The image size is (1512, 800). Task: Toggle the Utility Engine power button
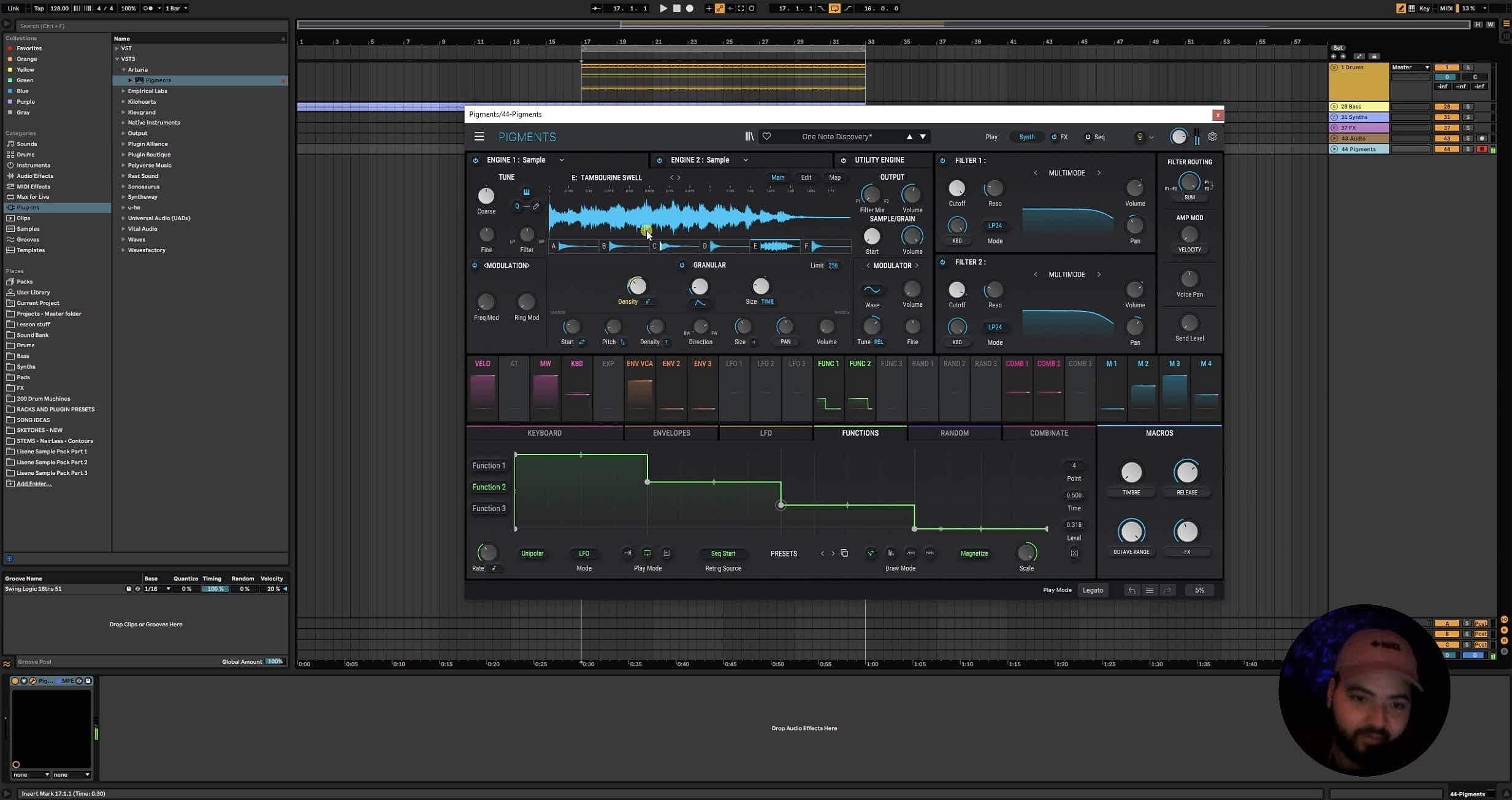(x=843, y=161)
